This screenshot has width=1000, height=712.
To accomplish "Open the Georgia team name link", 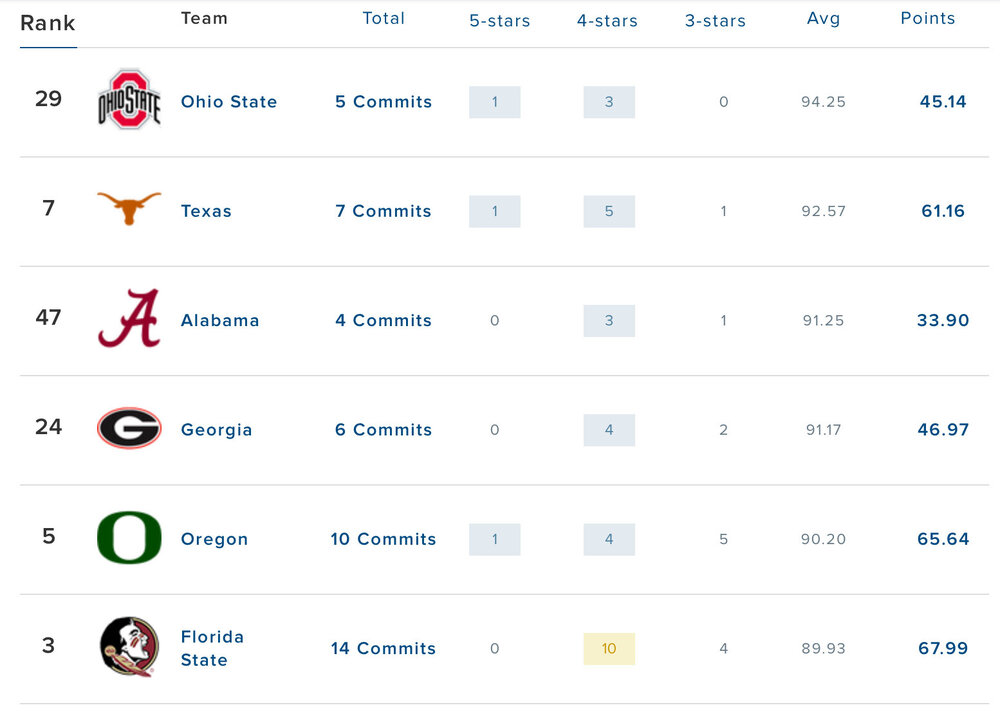I will pyautogui.click(x=216, y=430).
